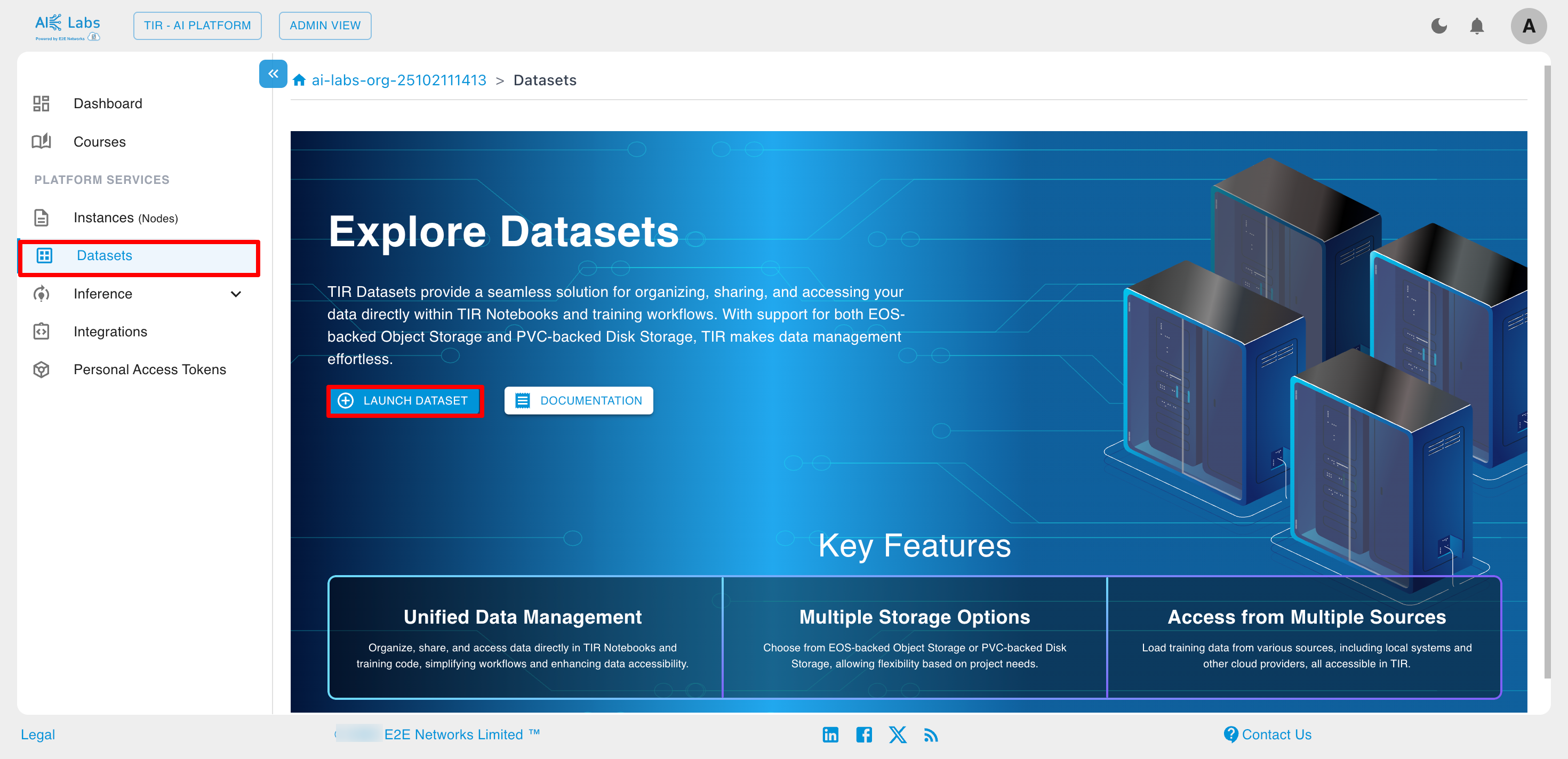This screenshot has width=1568, height=759.
Task: Expand the Inference chevron
Action: [x=236, y=294]
